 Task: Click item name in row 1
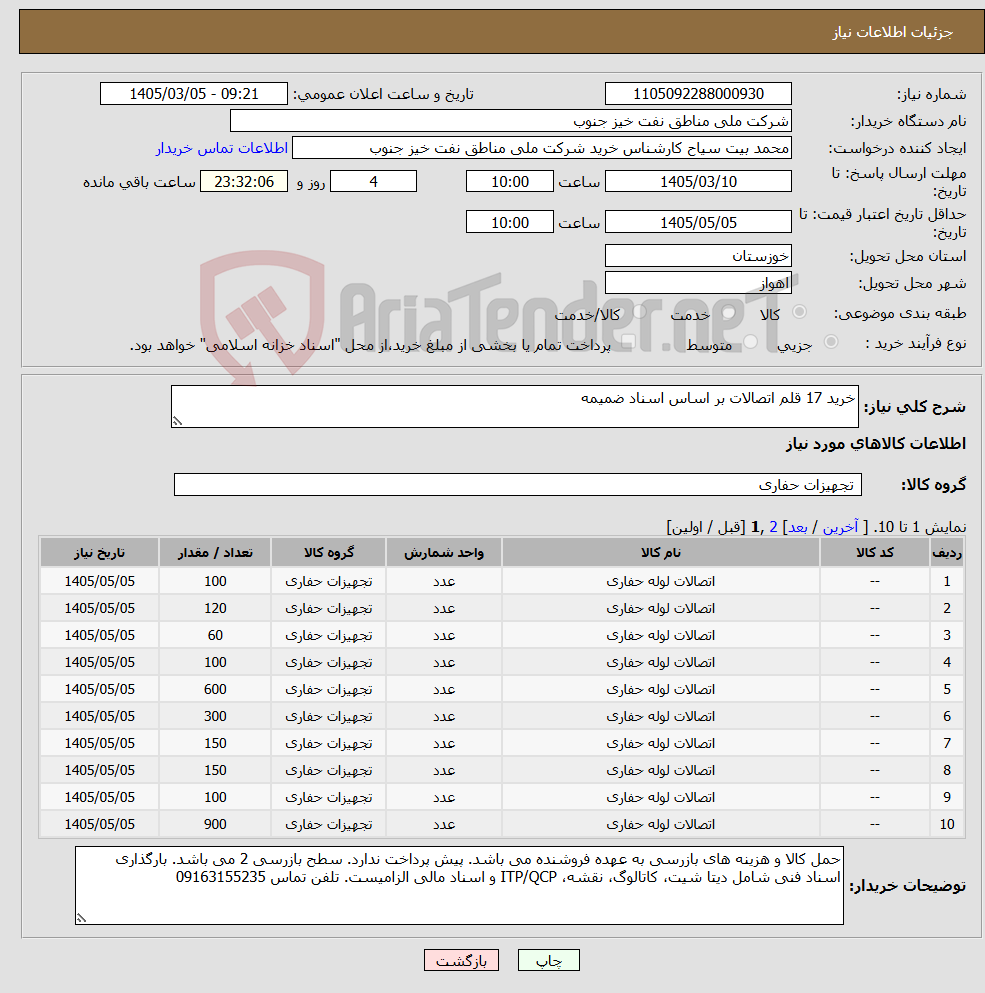point(661,581)
